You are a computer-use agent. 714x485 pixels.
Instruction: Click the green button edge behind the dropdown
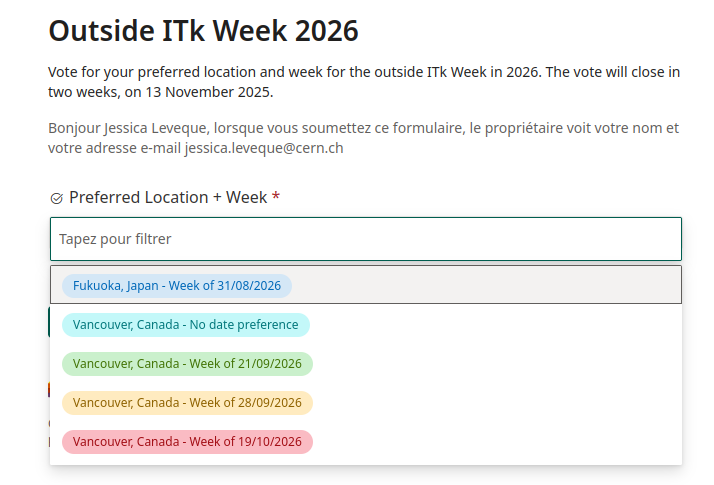(49, 322)
